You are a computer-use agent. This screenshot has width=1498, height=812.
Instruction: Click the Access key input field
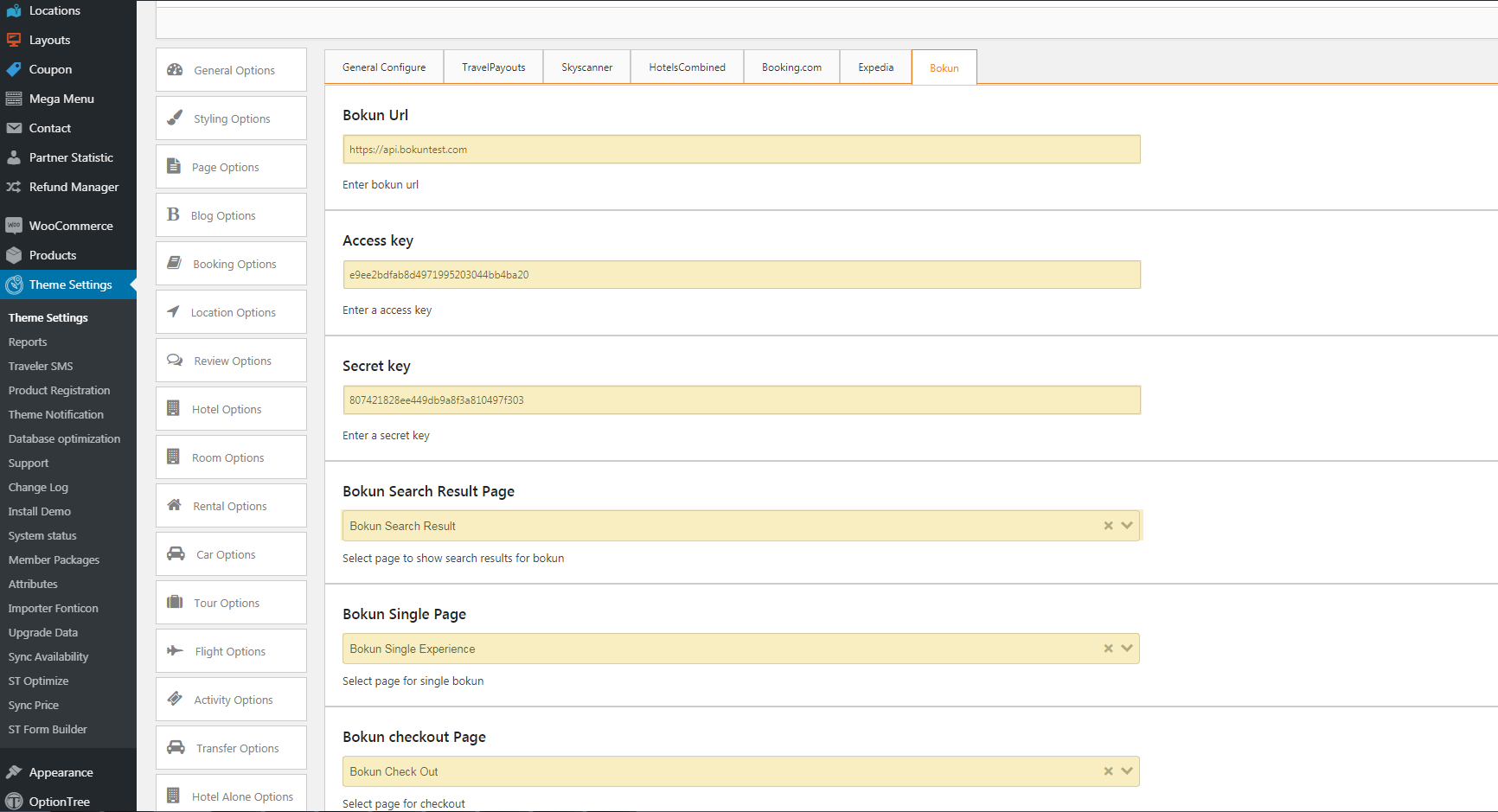741,275
